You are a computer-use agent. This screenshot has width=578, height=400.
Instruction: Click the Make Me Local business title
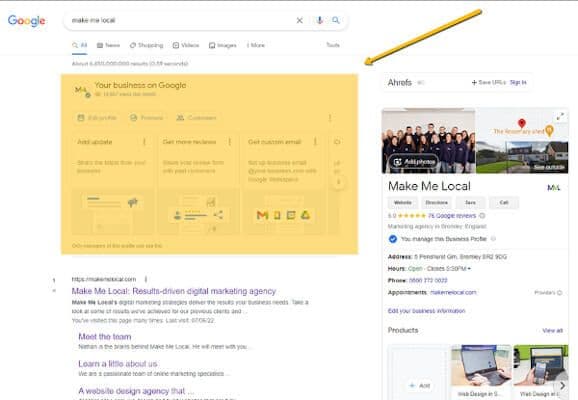click(x=429, y=186)
